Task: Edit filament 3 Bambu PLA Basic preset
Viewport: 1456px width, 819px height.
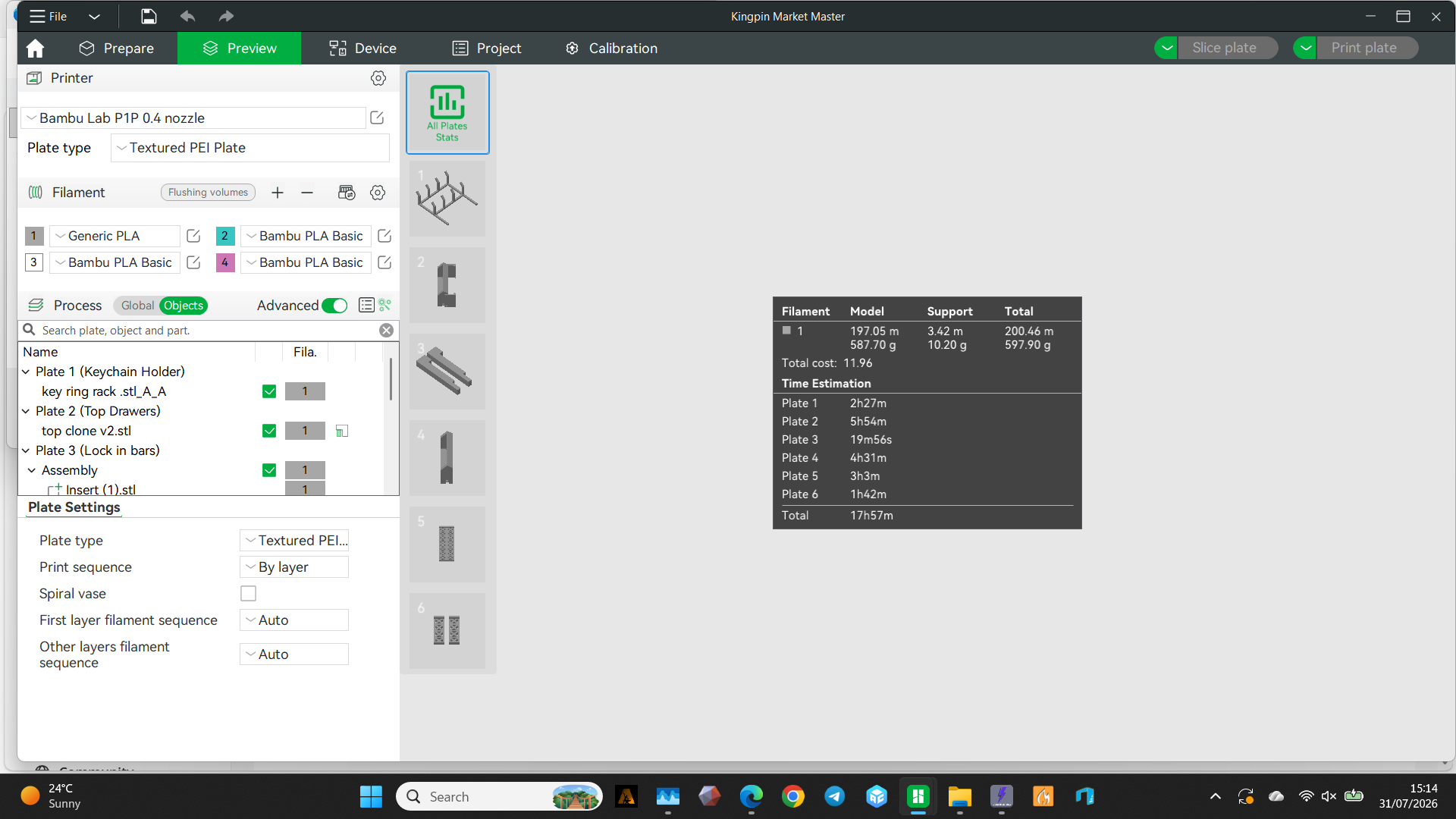Action: coord(193,262)
